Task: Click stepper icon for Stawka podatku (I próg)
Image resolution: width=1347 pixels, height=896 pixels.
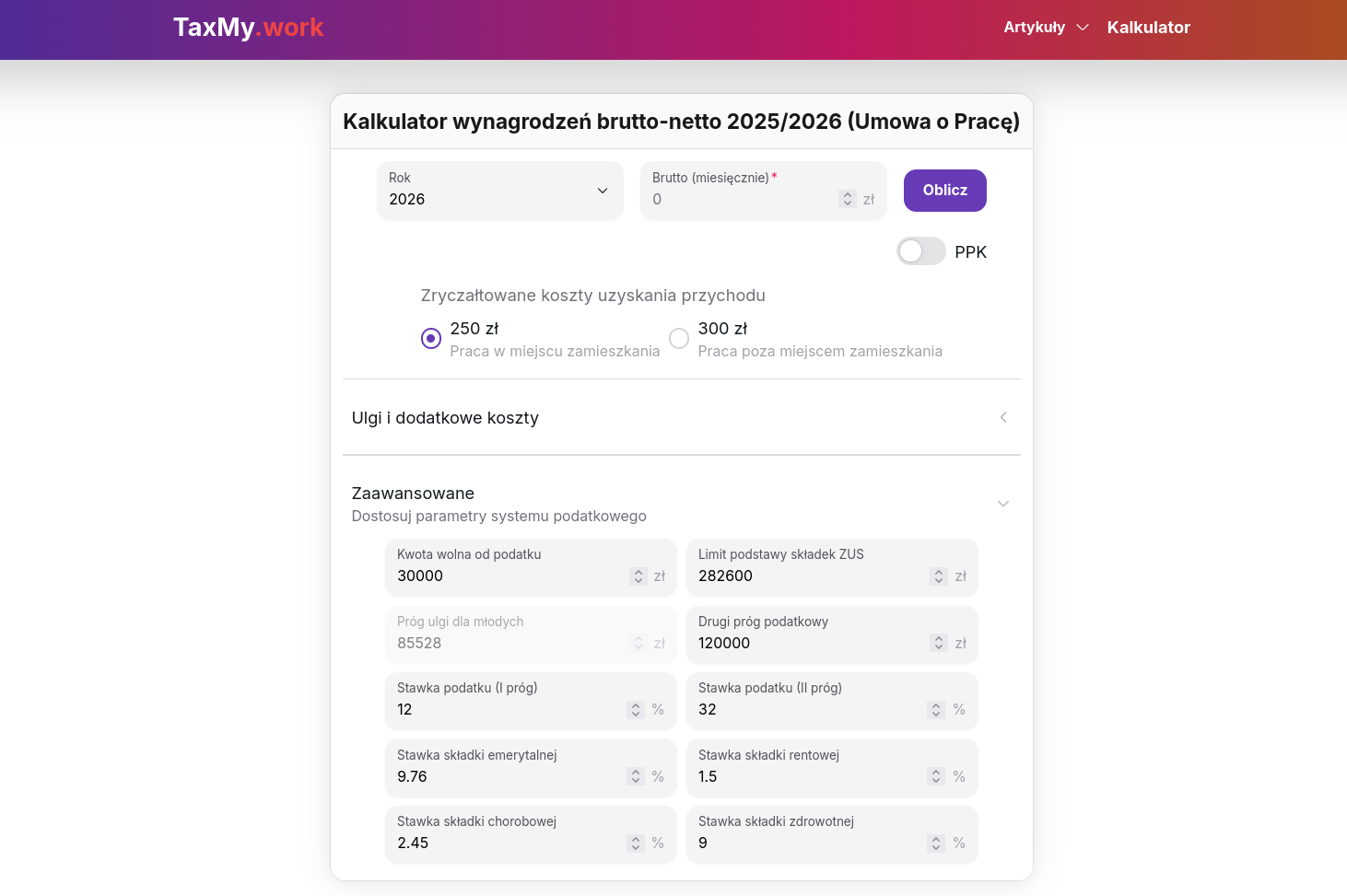Action: [635, 710]
